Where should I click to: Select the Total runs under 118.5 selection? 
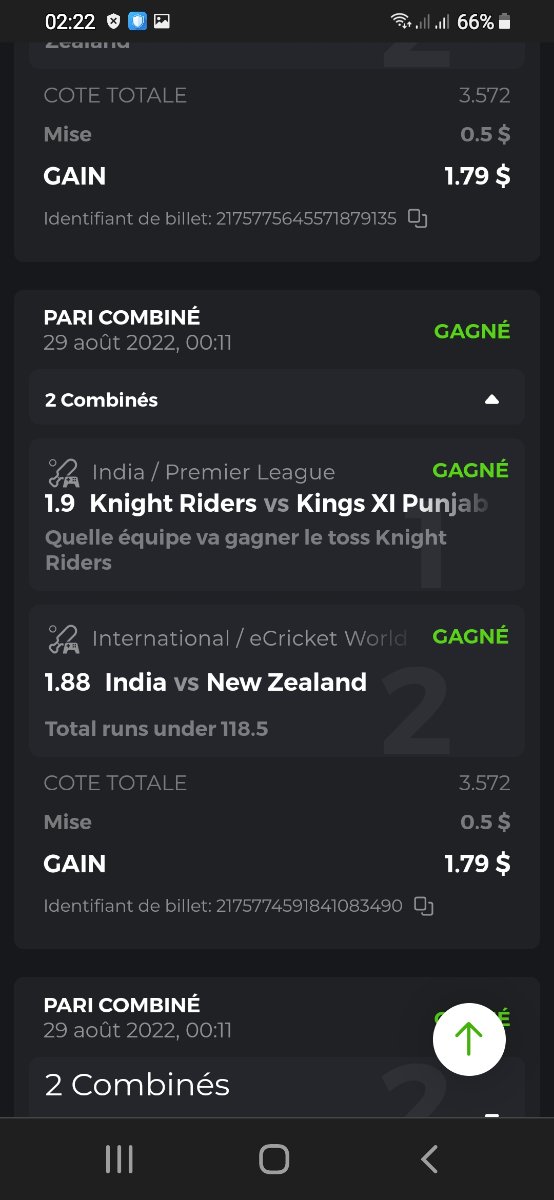tap(157, 729)
